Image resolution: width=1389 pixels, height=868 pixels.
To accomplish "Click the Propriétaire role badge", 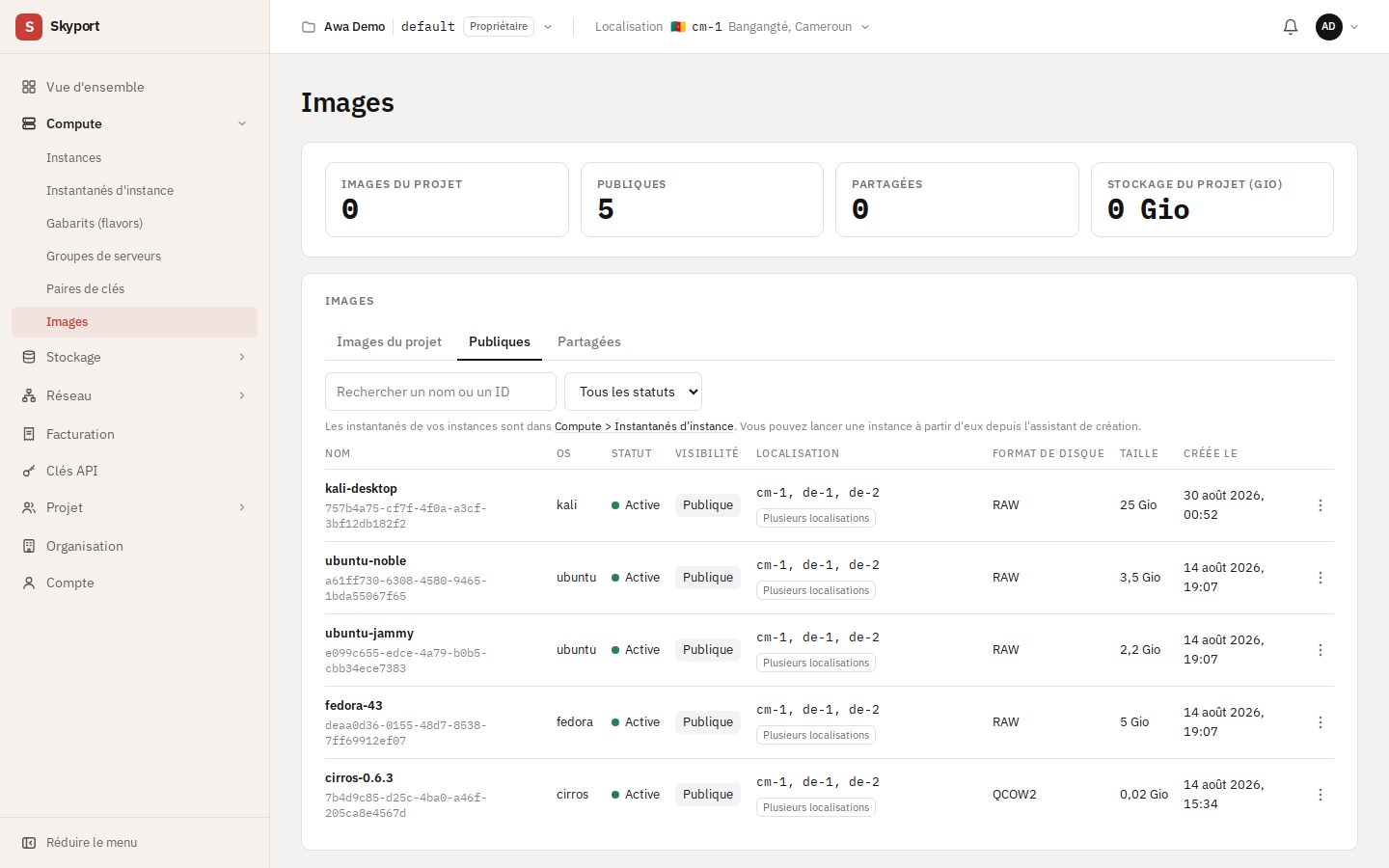I will [499, 27].
